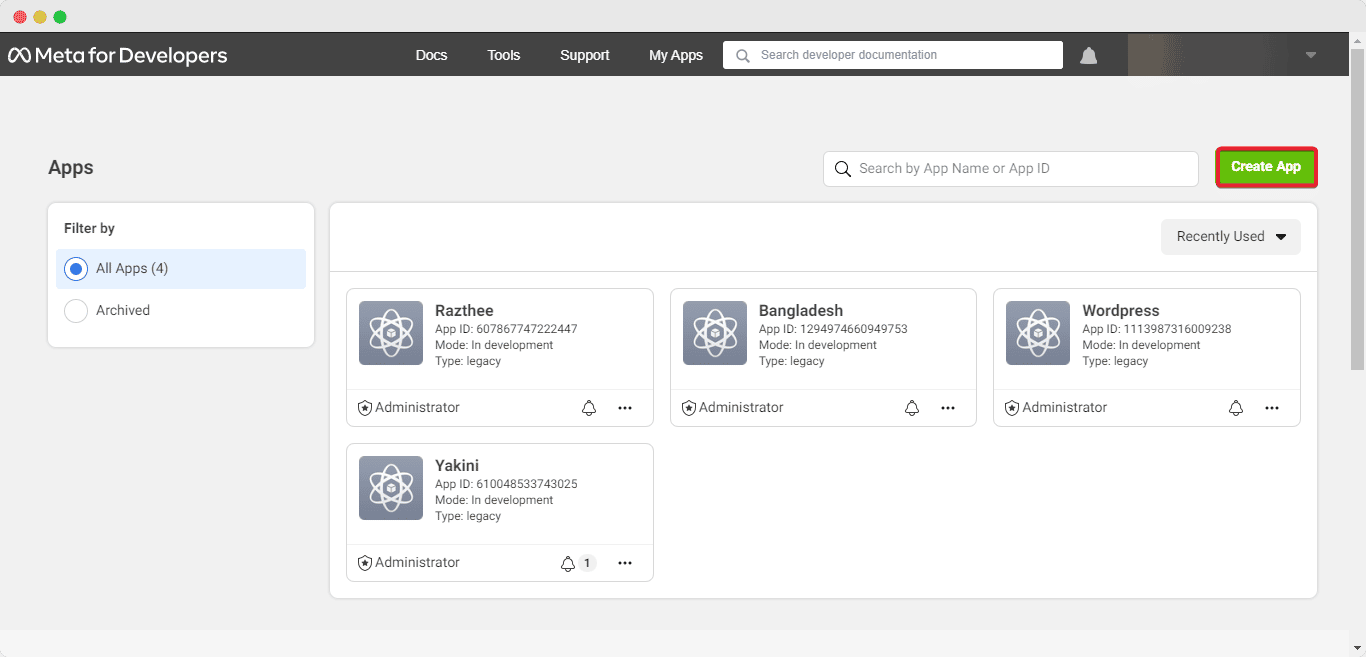Open the Razthee more options menu
Viewport: 1366px width, 657px height.
(625, 408)
